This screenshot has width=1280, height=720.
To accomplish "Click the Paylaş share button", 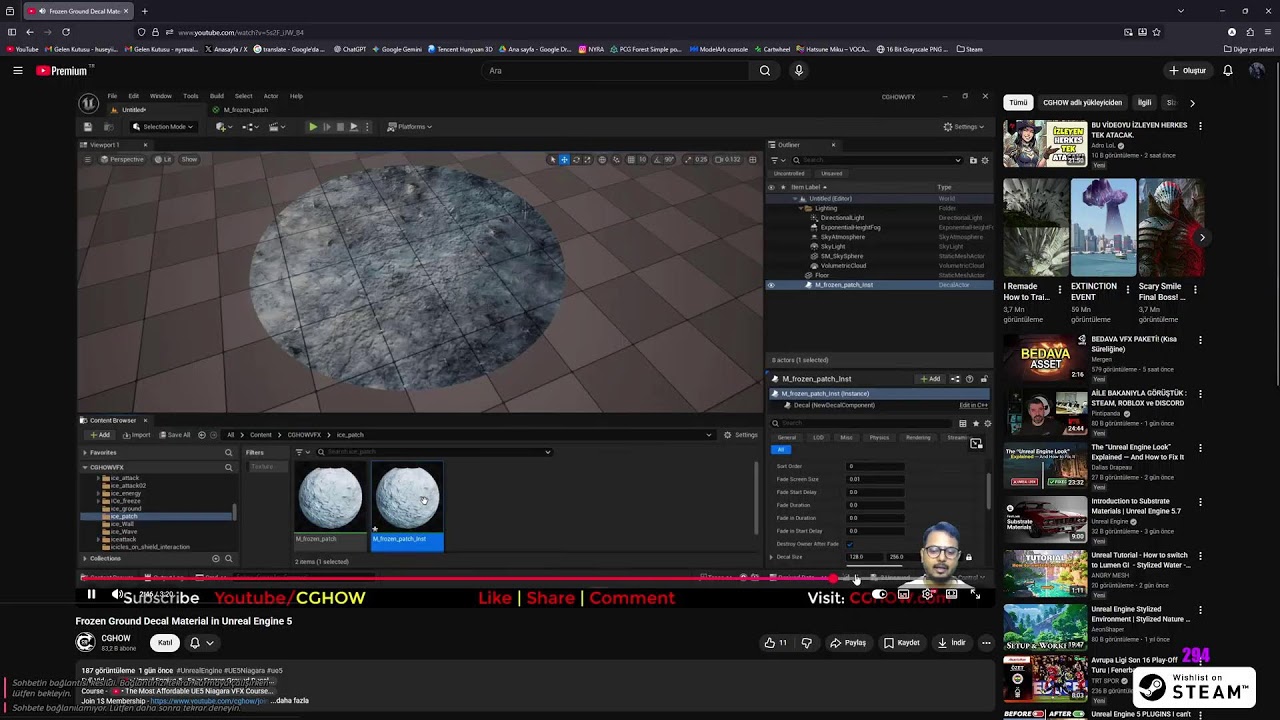I will pos(848,643).
